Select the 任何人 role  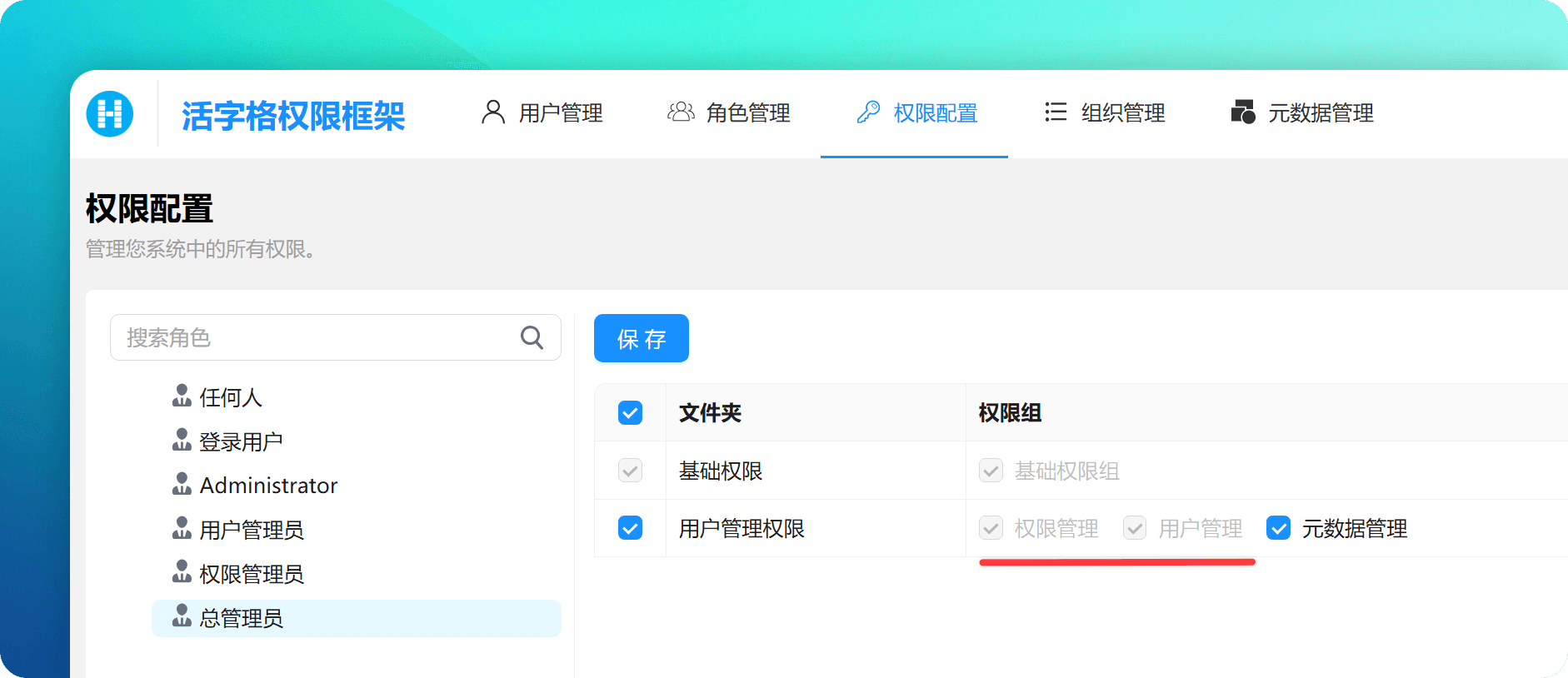click(231, 398)
